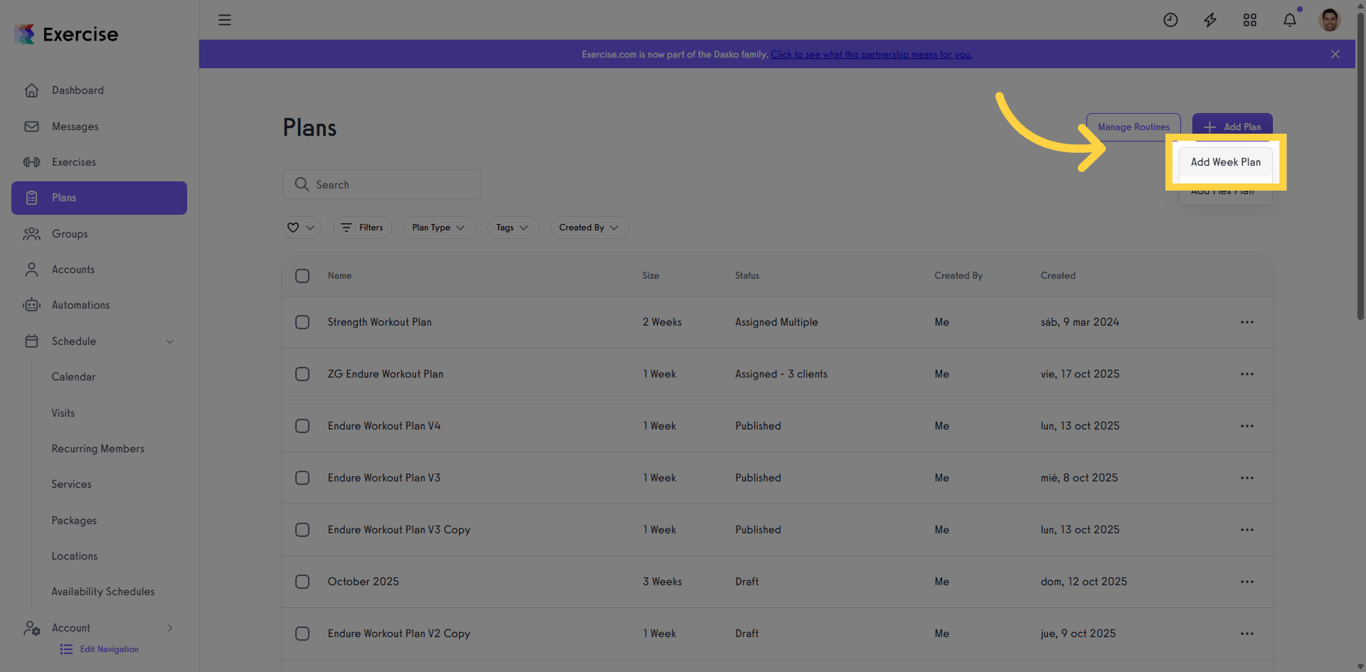Screen dimensions: 1366x672
Task: Check the Endure Workout Plan V2 Copy row
Action: click(302, 634)
